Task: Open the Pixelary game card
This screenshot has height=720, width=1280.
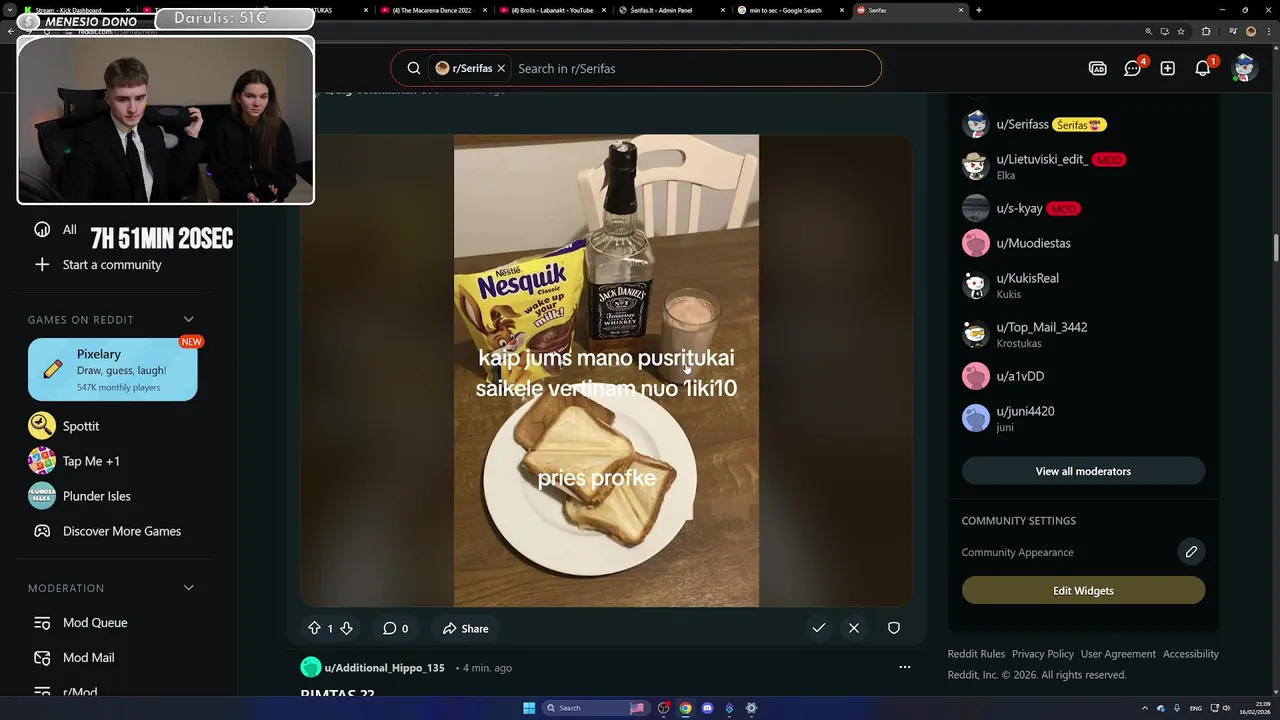Action: [113, 369]
